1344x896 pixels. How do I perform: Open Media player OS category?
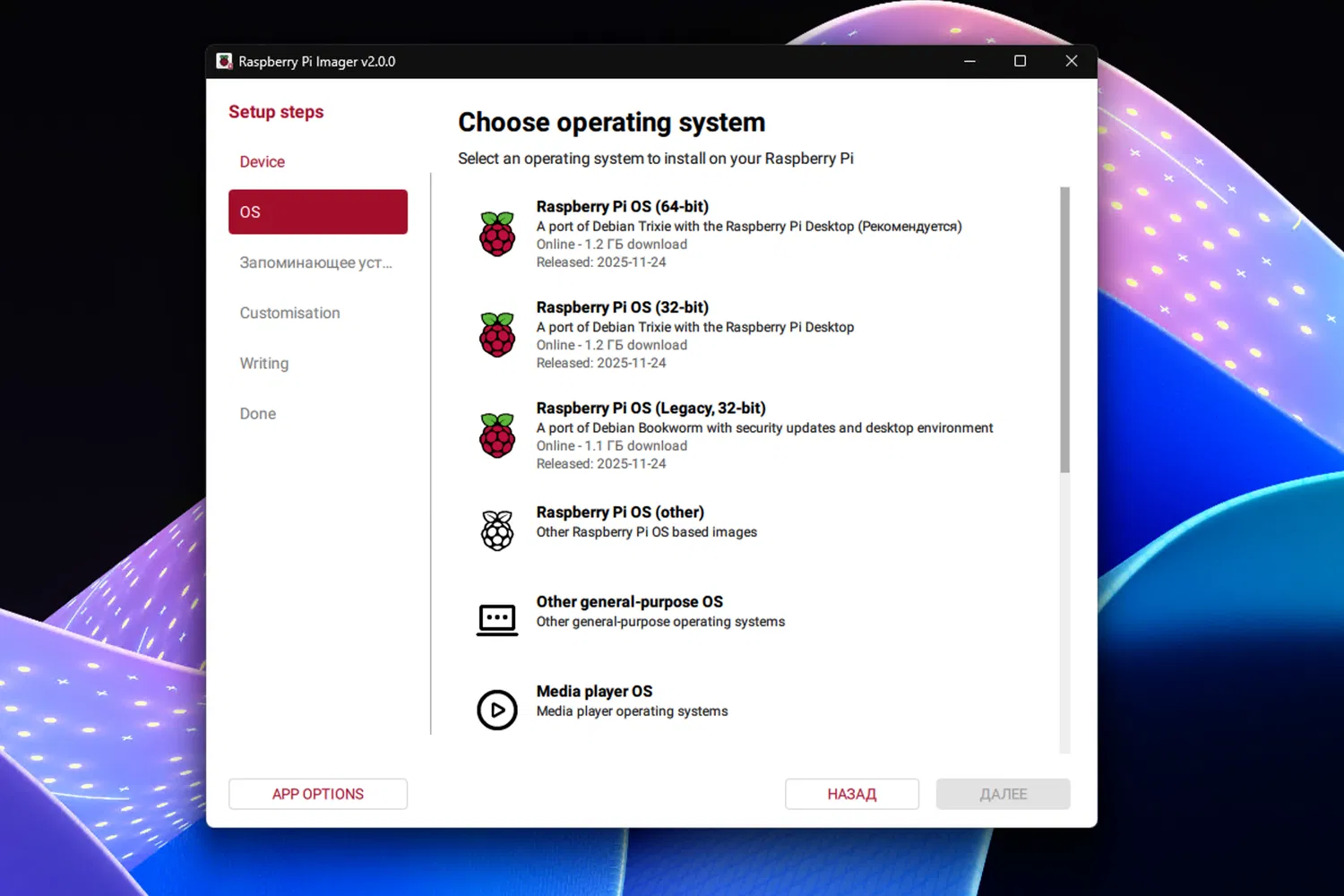(757, 710)
